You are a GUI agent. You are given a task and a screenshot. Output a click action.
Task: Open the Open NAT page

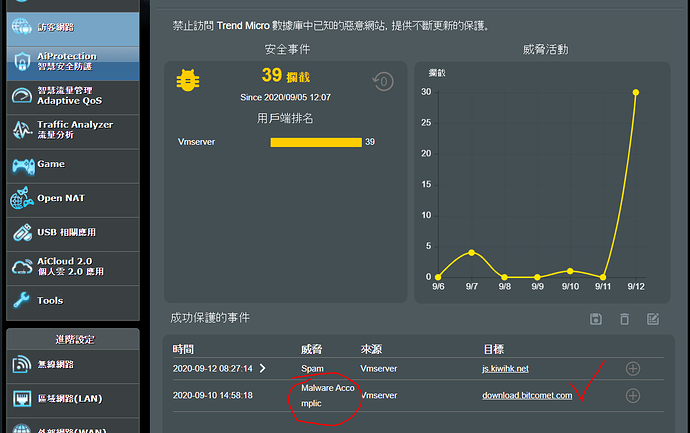pos(73,199)
